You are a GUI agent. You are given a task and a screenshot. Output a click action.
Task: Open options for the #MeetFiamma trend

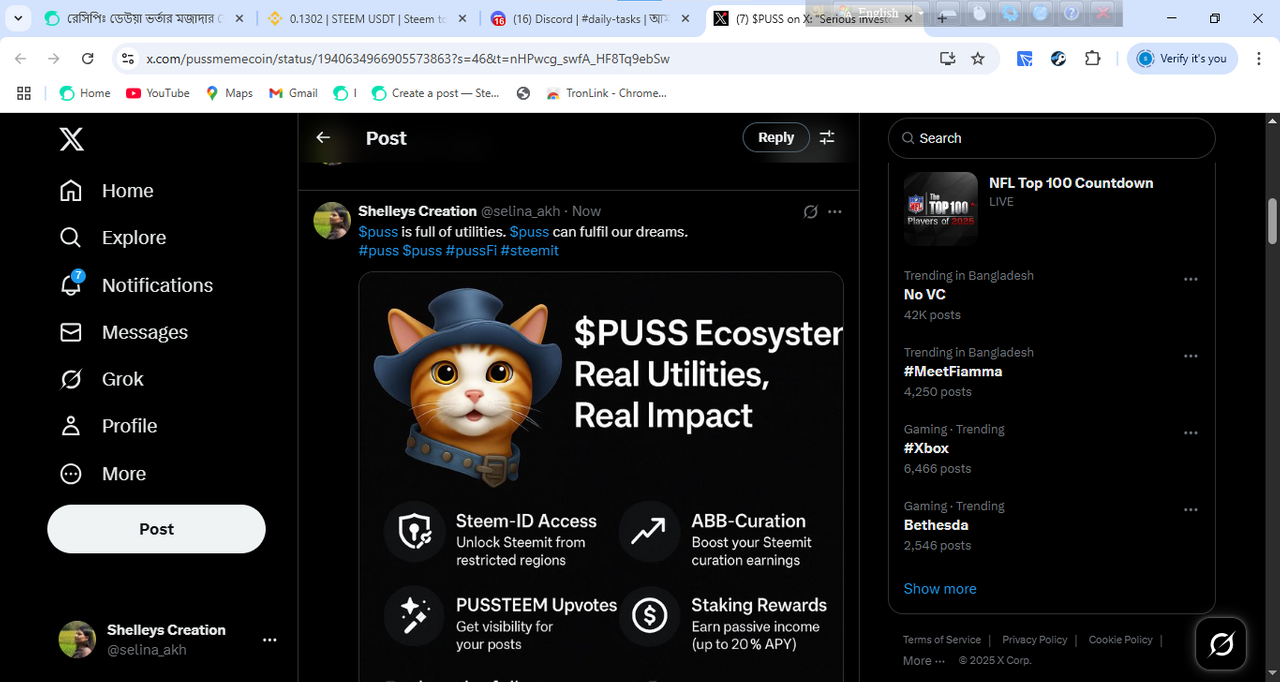pyautogui.click(x=1190, y=356)
